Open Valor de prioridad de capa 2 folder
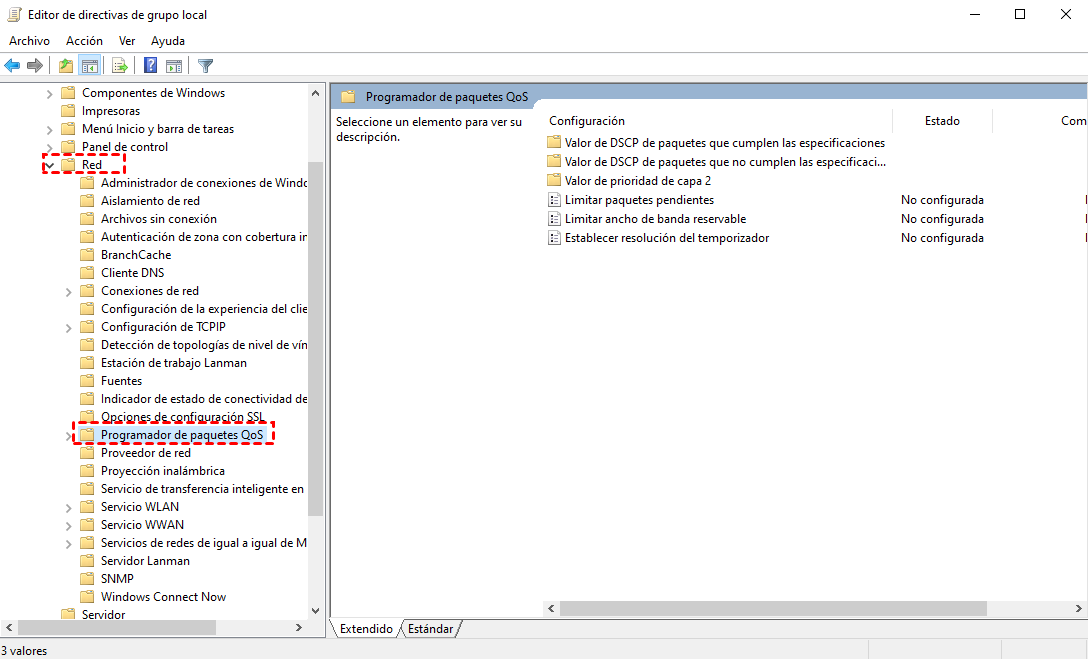Screen dimensions: 1088x659 637,181
